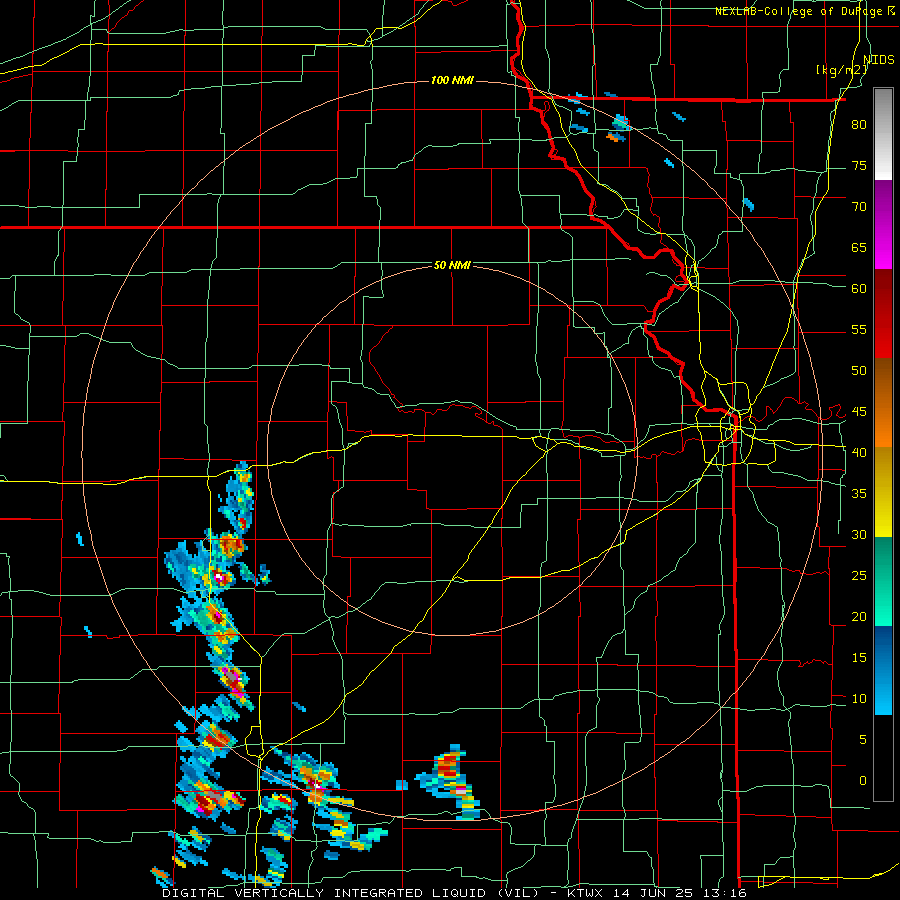Select the 55 value on the color scale
The width and height of the screenshot is (900, 900).
tap(859, 330)
